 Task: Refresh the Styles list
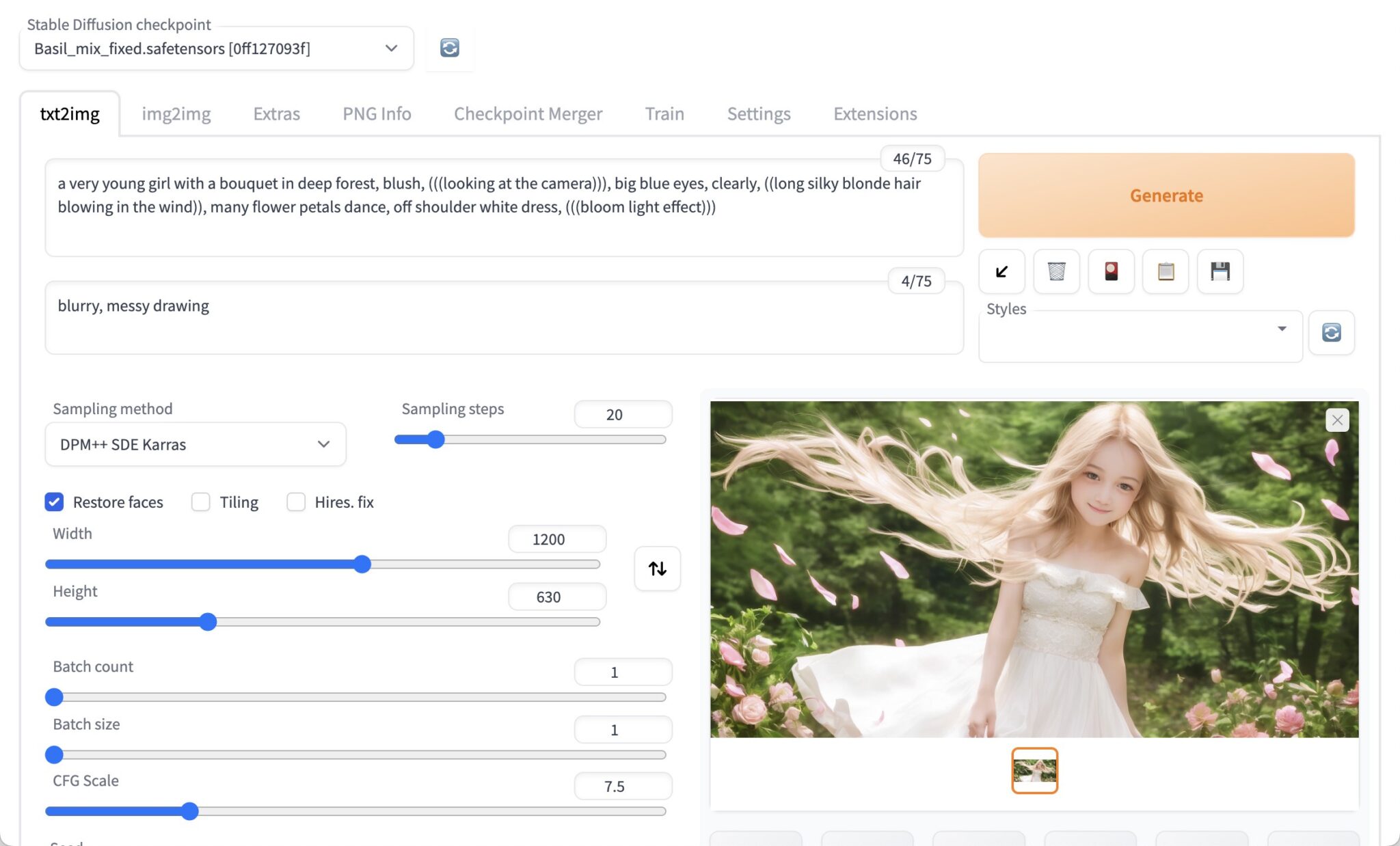click(x=1331, y=333)
